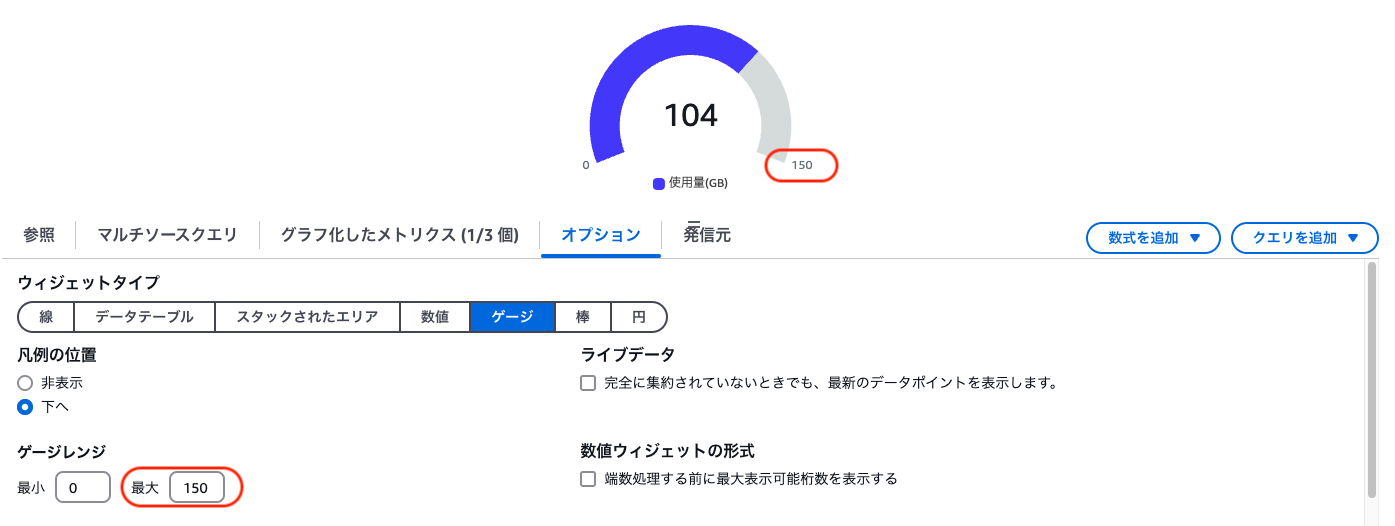Choose the データテーブル widget type
1395x526 pixels.
144,317
